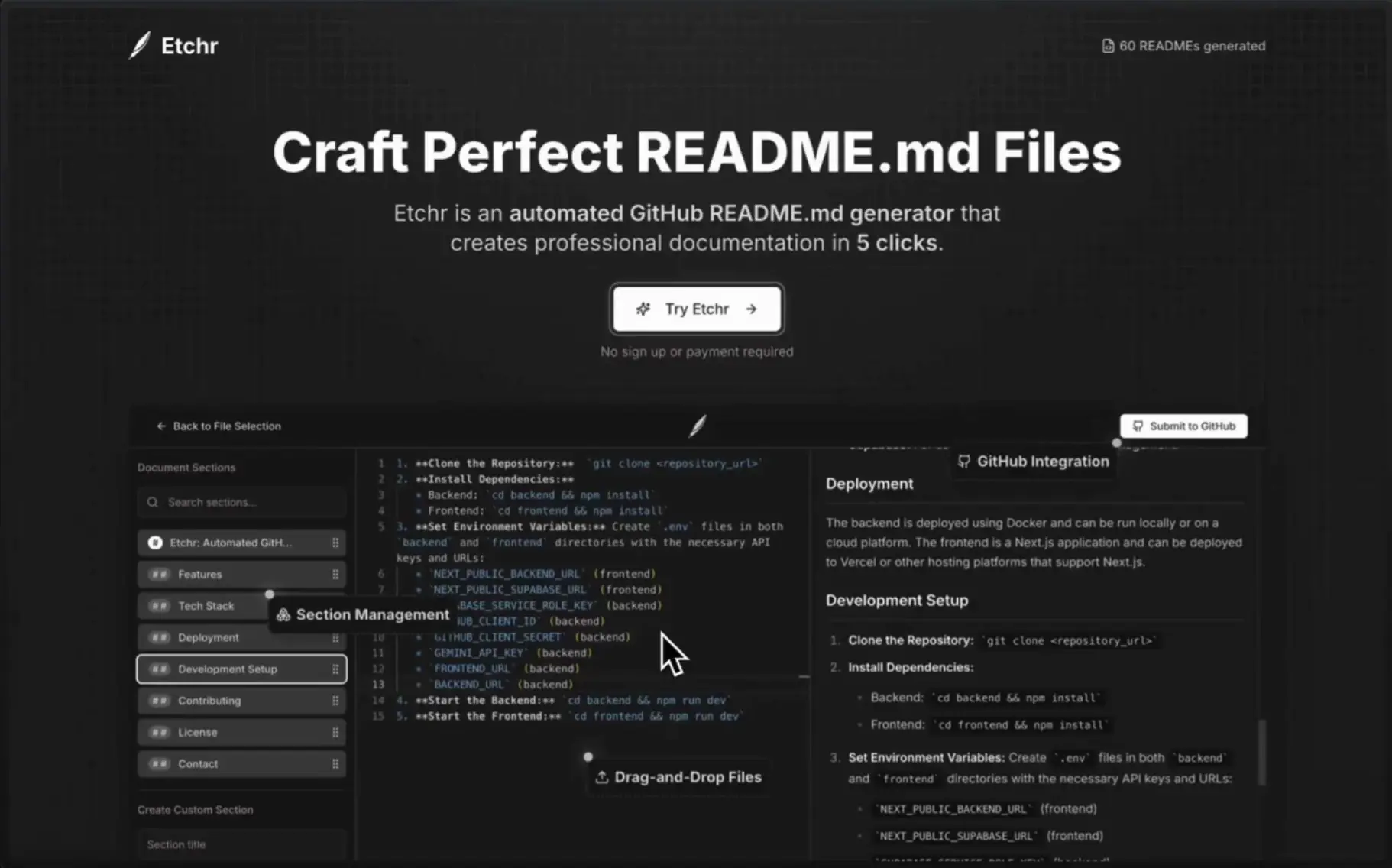Click the GitHub icon in GitHub Integration badge
This screenshot has height=868, width=1392.
coord(965,461)
